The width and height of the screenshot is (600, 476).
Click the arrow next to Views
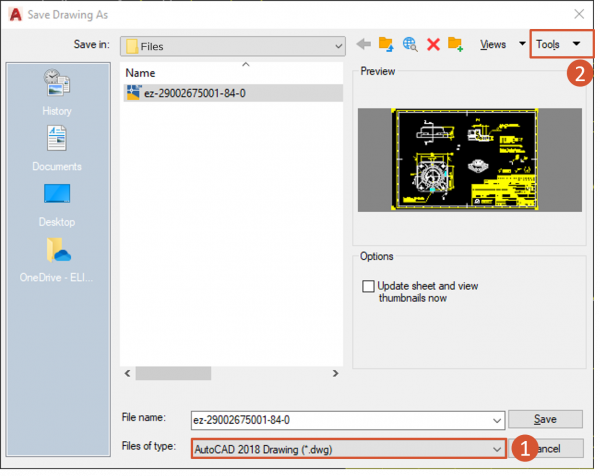522,44
